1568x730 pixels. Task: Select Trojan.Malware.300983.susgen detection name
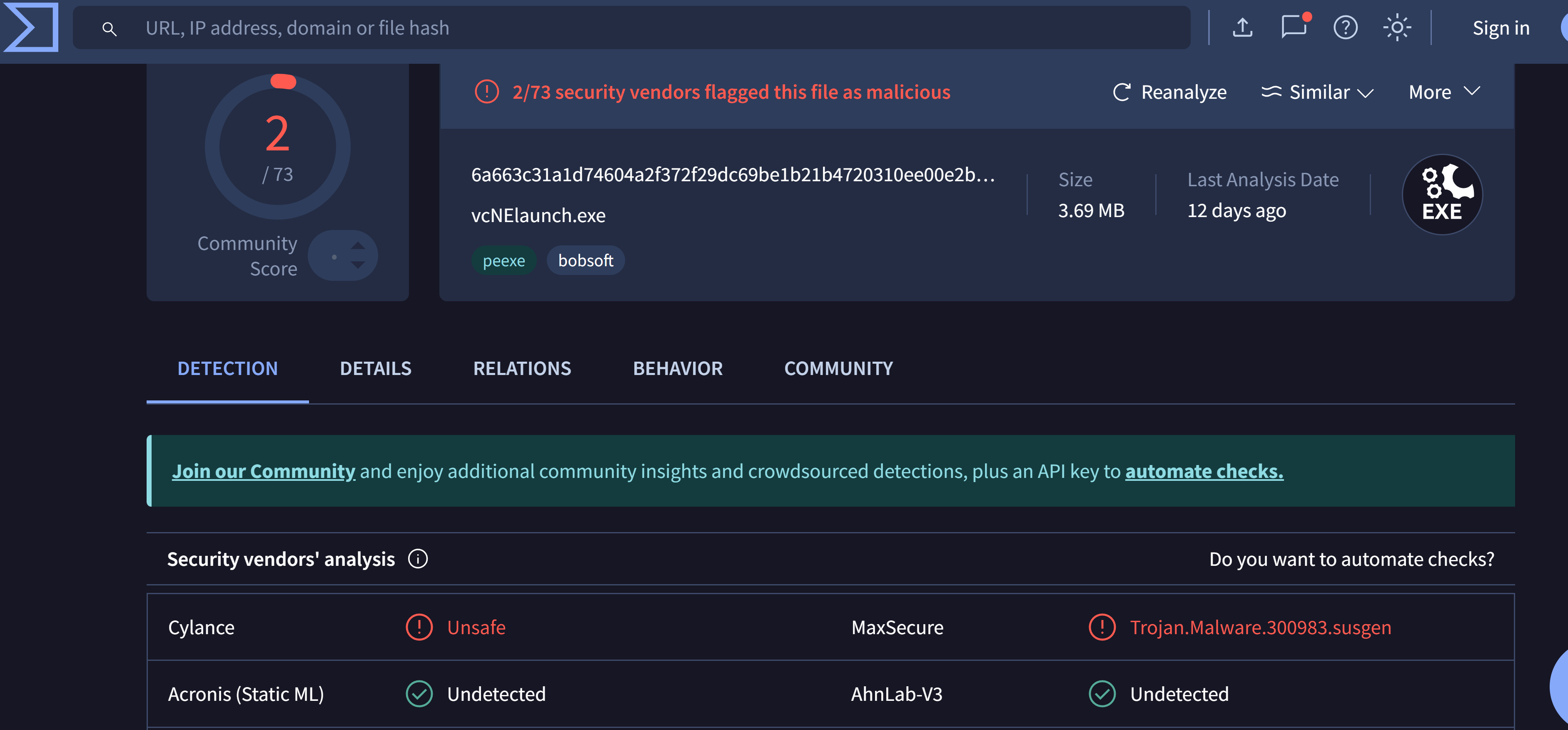pyautogui.click(x=1261, y=628)
